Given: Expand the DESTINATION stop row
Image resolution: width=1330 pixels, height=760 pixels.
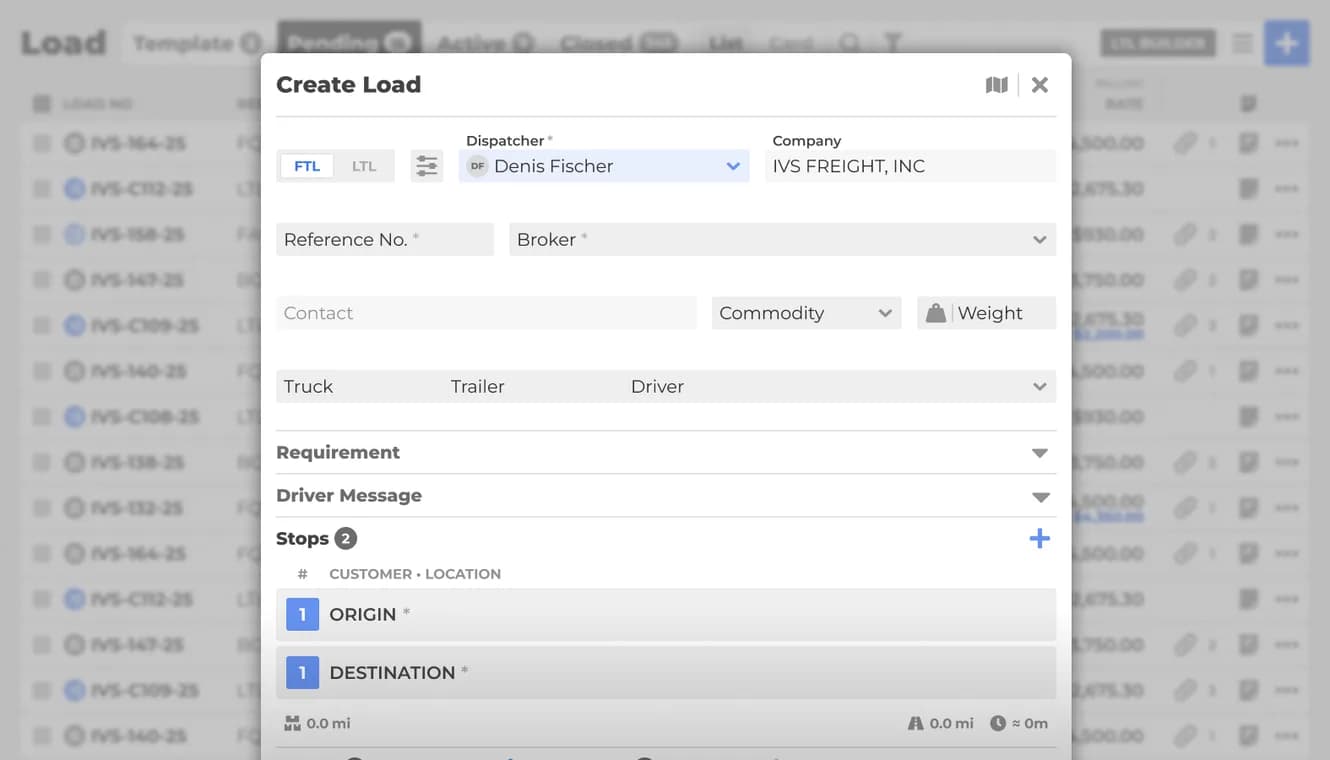Looking at the screenshot, I should pyautogui.click(x=666, y=672).
